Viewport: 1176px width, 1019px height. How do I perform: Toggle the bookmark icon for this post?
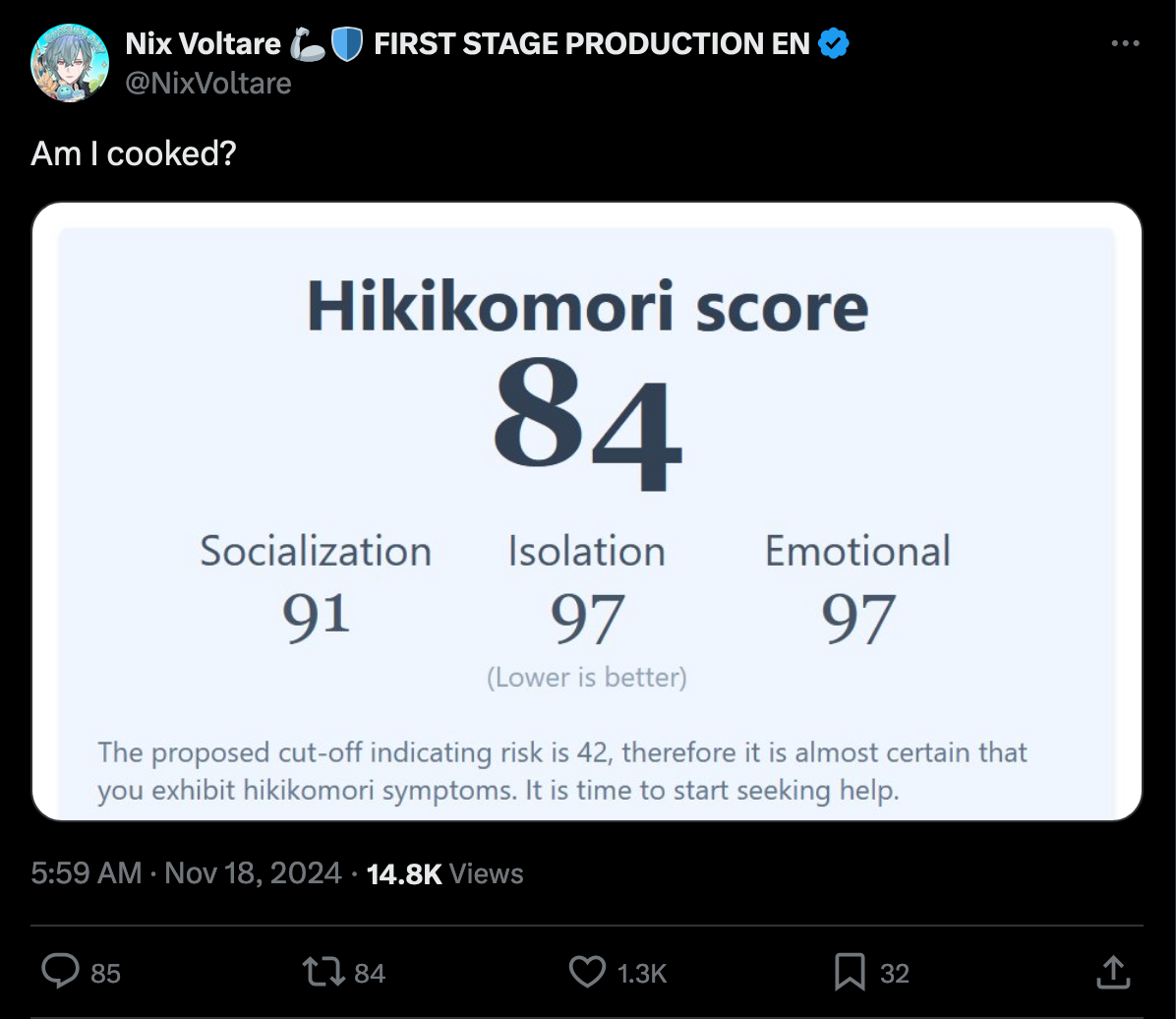pyautogui.click(x=849, y=972)
